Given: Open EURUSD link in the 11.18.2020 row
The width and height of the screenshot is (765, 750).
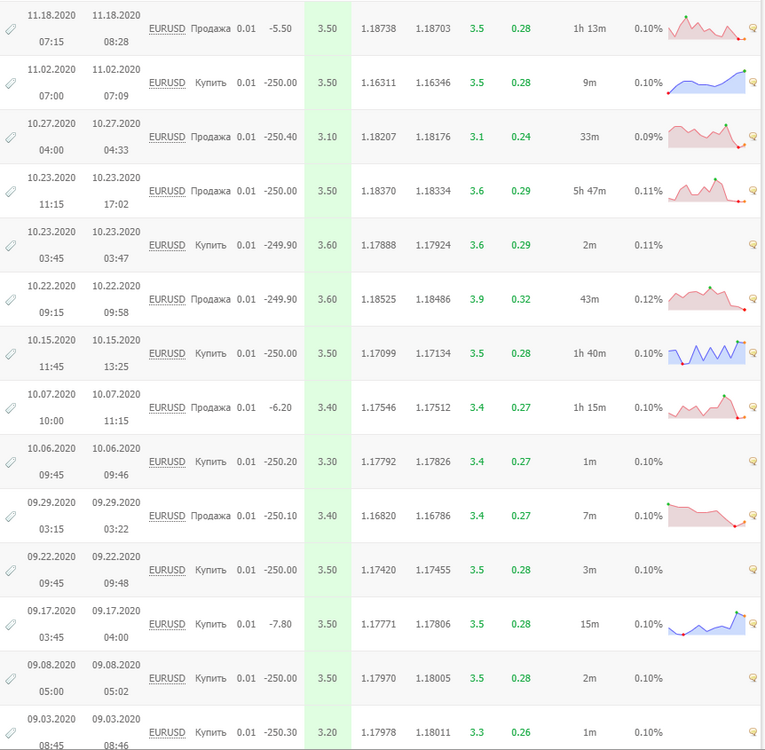Looking at the screenshot, I should tap(167, 29).
